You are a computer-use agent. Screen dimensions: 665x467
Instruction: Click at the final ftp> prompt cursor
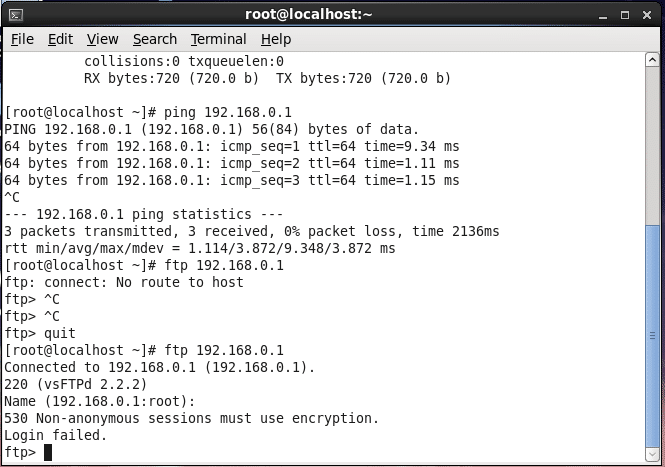[x=47, y=453]
